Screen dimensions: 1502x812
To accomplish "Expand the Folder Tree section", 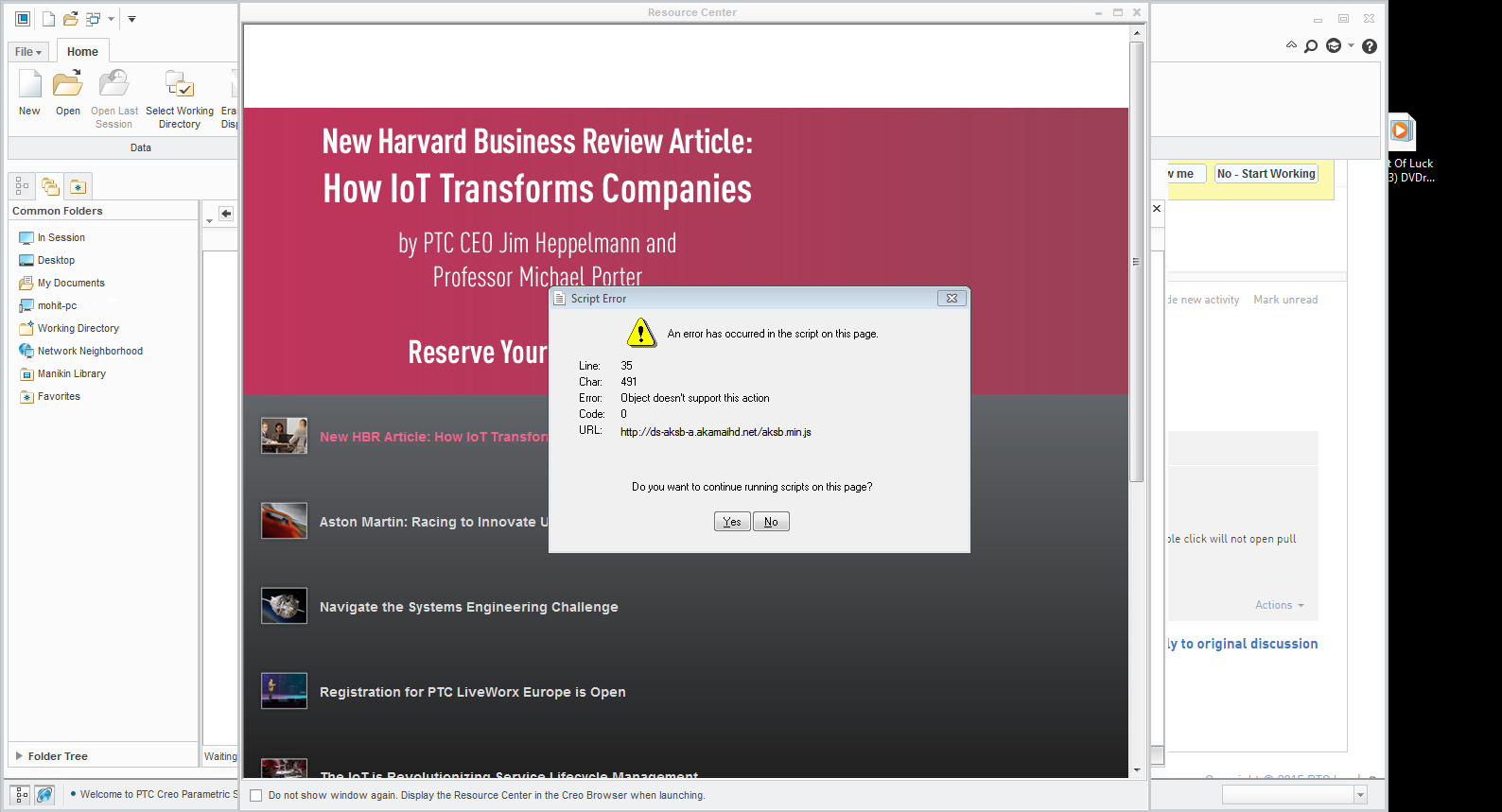I will coord(19,756).
